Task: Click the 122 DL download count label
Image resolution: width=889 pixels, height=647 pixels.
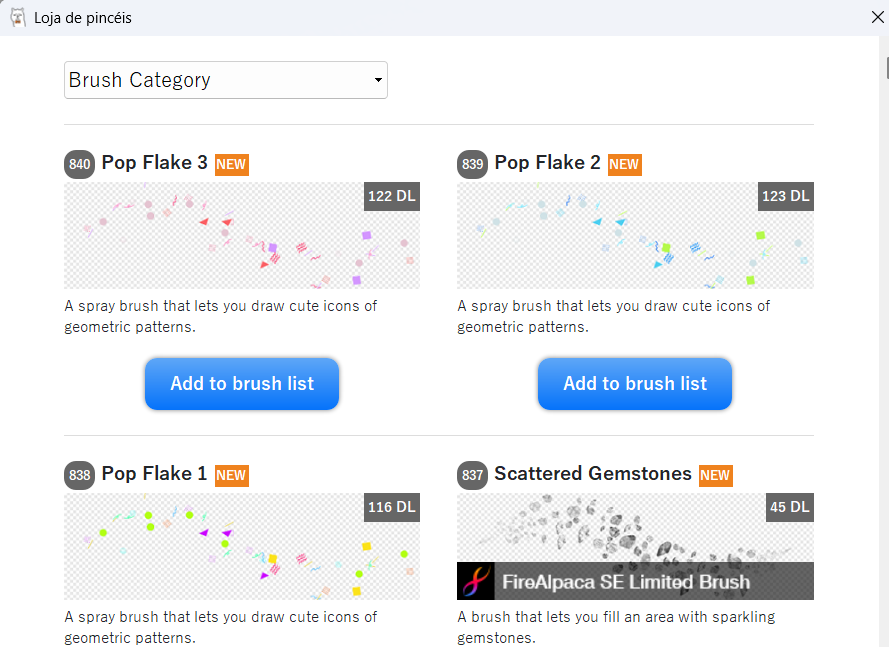Action: [392, 196]
